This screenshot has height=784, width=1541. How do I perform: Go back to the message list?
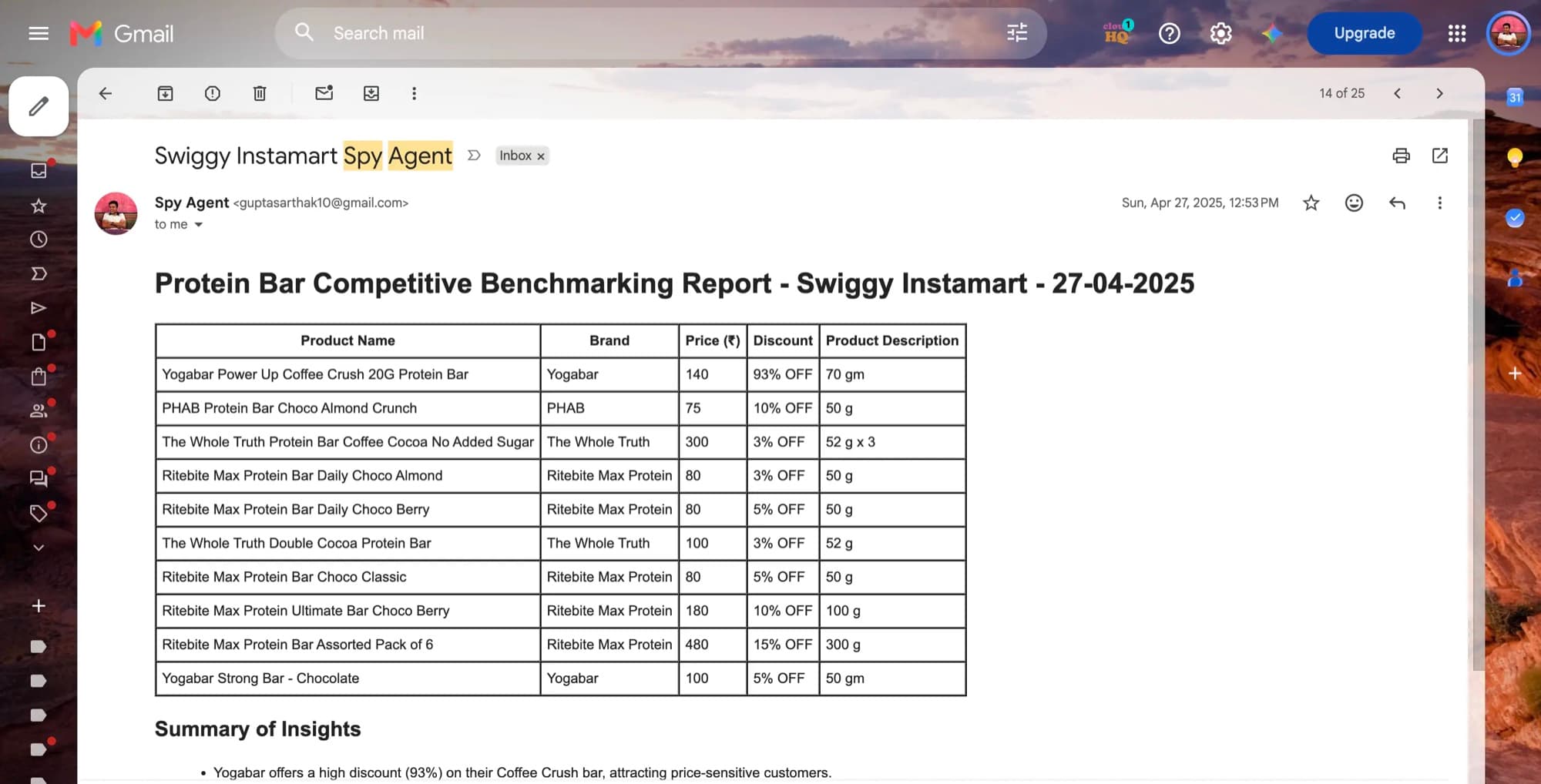click(106, 93)
